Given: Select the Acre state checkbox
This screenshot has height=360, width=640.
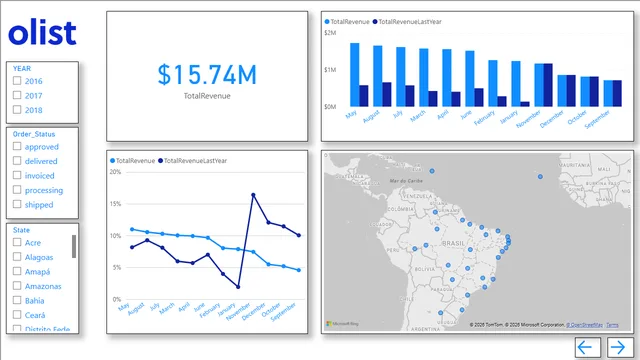Looking at the screenshot, I should tap(17, 242).
